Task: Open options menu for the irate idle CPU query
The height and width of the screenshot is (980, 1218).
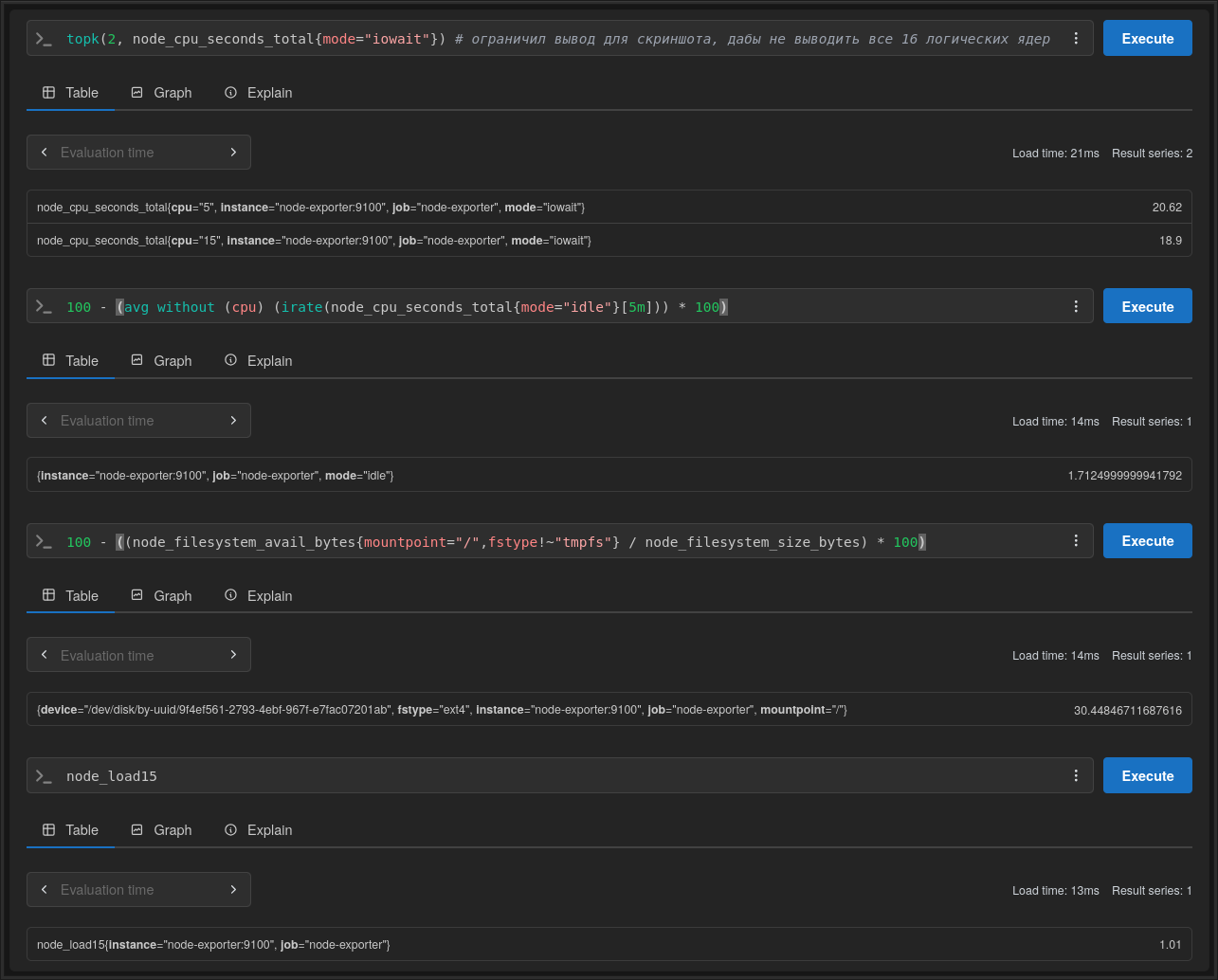Action: tap(1076, 307)
